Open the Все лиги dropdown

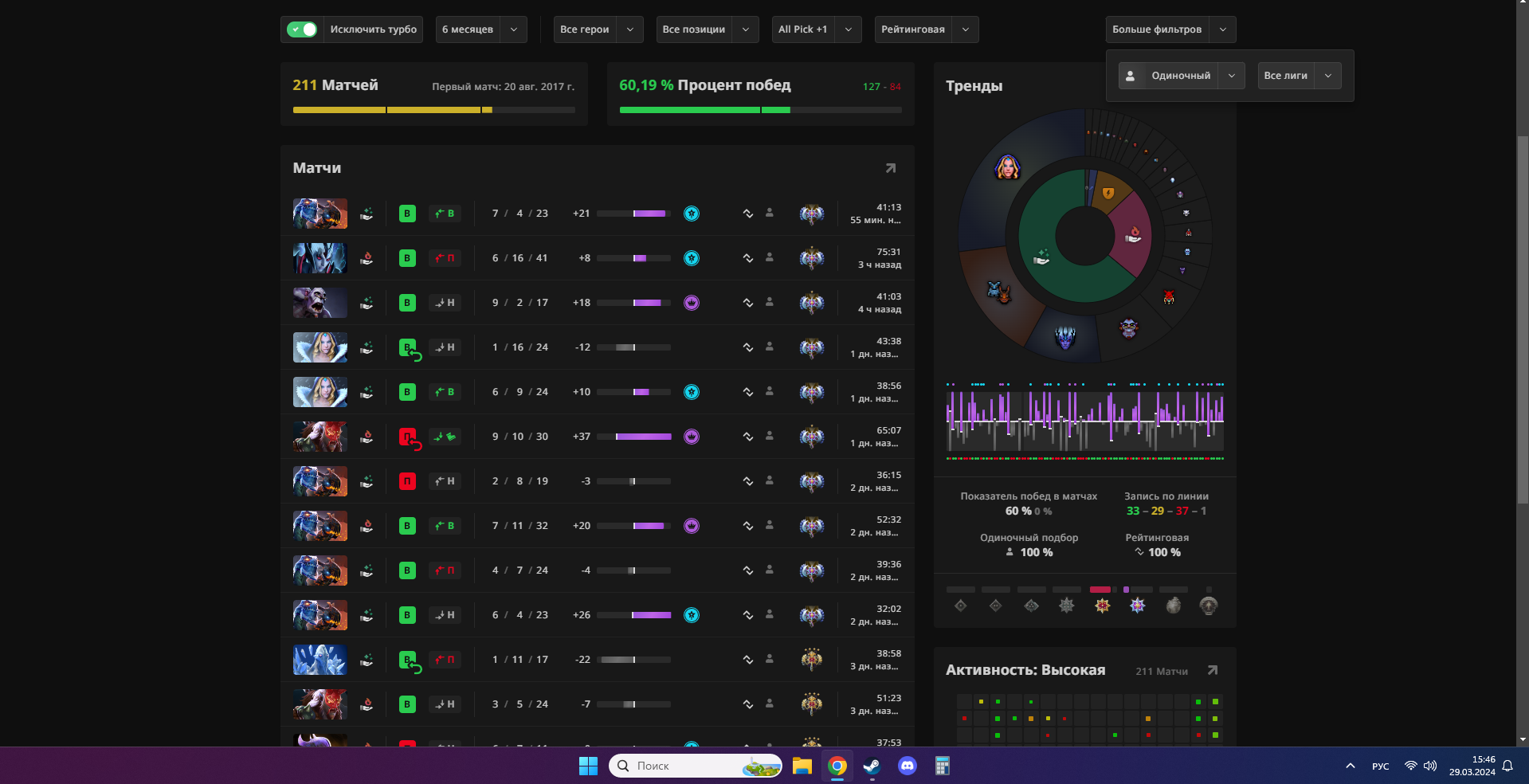point(1300,76)
